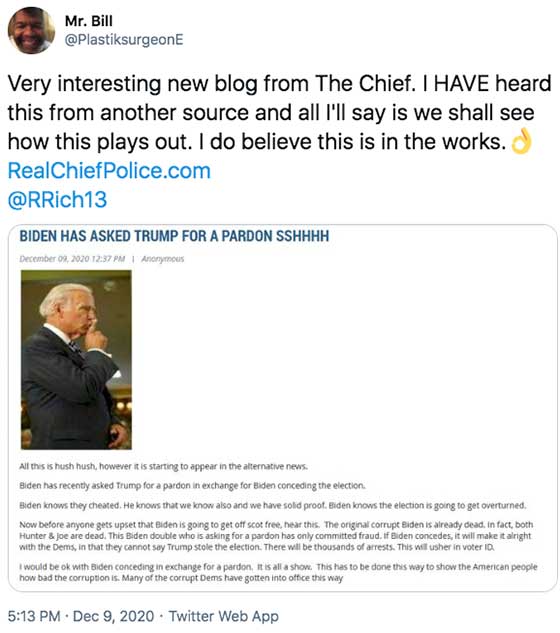Open the 5:13 PM tweet timestamp
Screen dimensions: 560x633
[34, 616]
